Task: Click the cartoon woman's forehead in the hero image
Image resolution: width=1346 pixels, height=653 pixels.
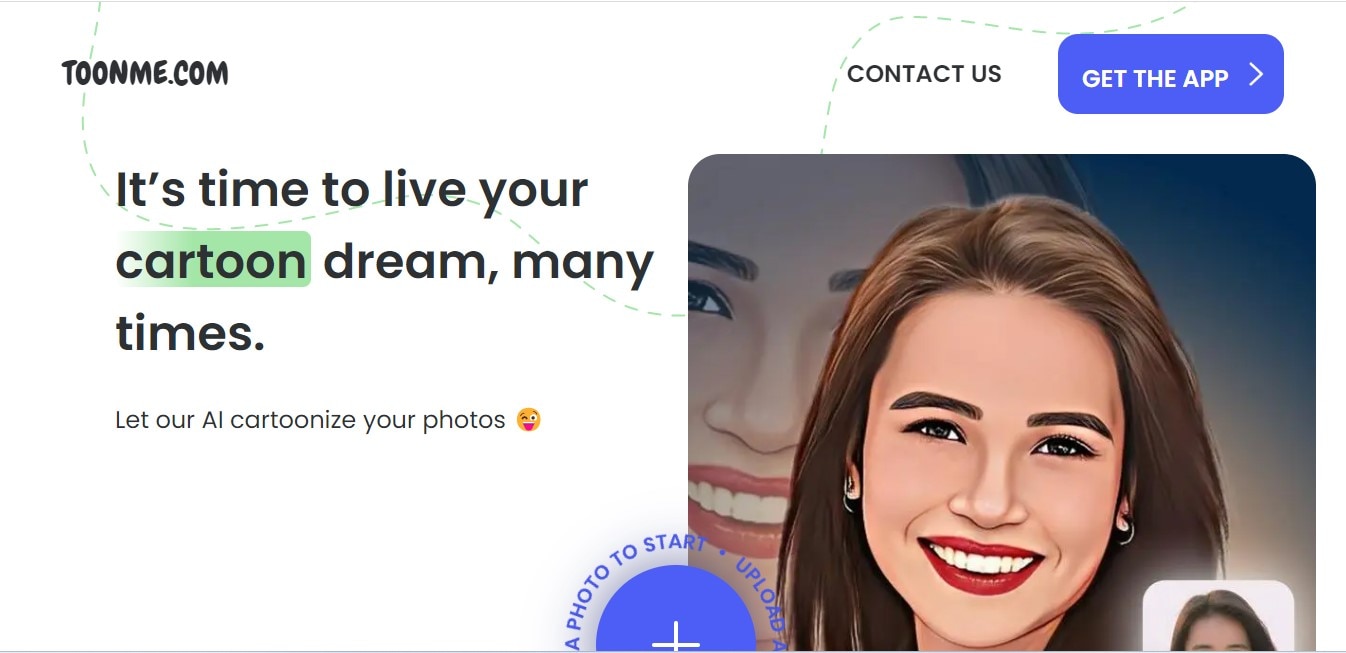Action: click(x=1000, y=340)
